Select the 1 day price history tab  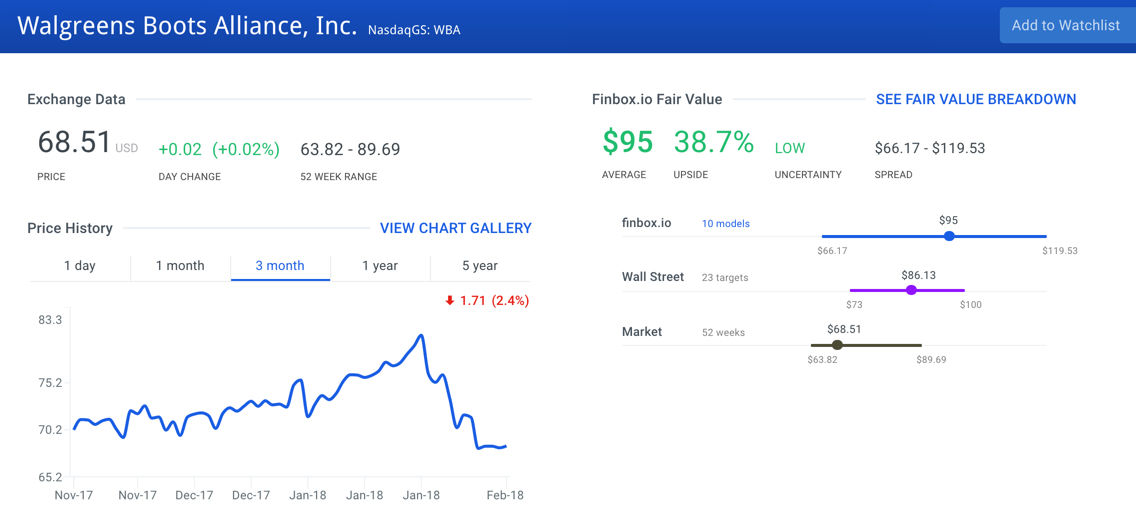coord(80,266)
